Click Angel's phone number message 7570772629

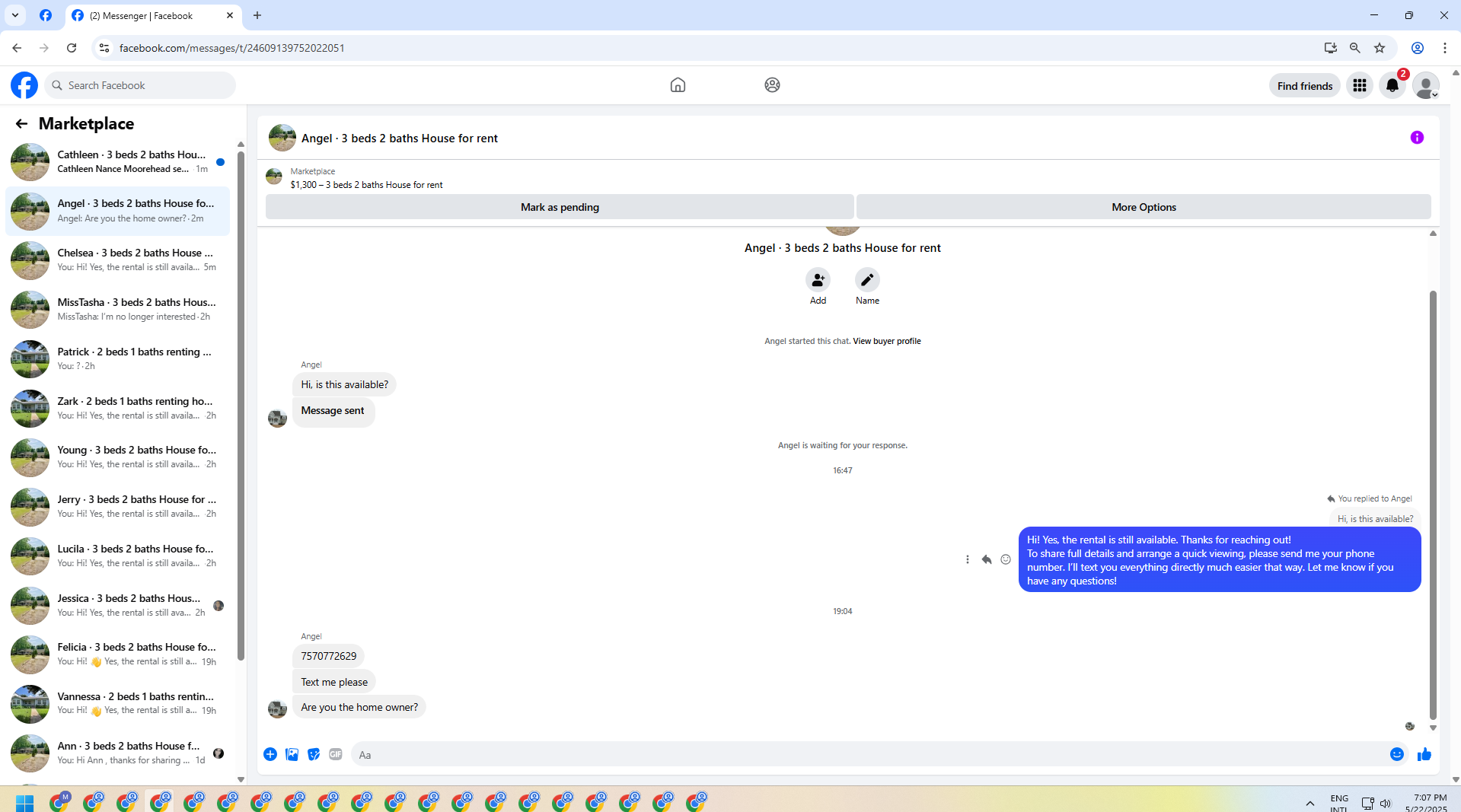tap(328, 656)
